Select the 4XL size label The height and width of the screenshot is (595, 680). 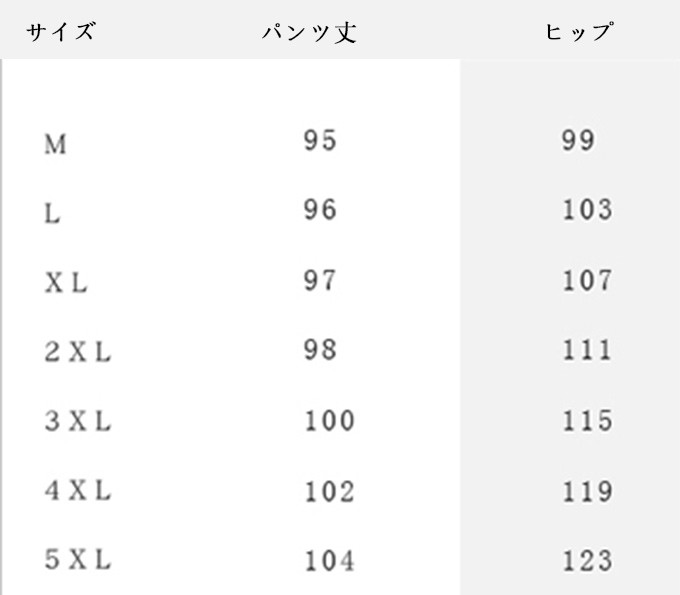[77, 491]
